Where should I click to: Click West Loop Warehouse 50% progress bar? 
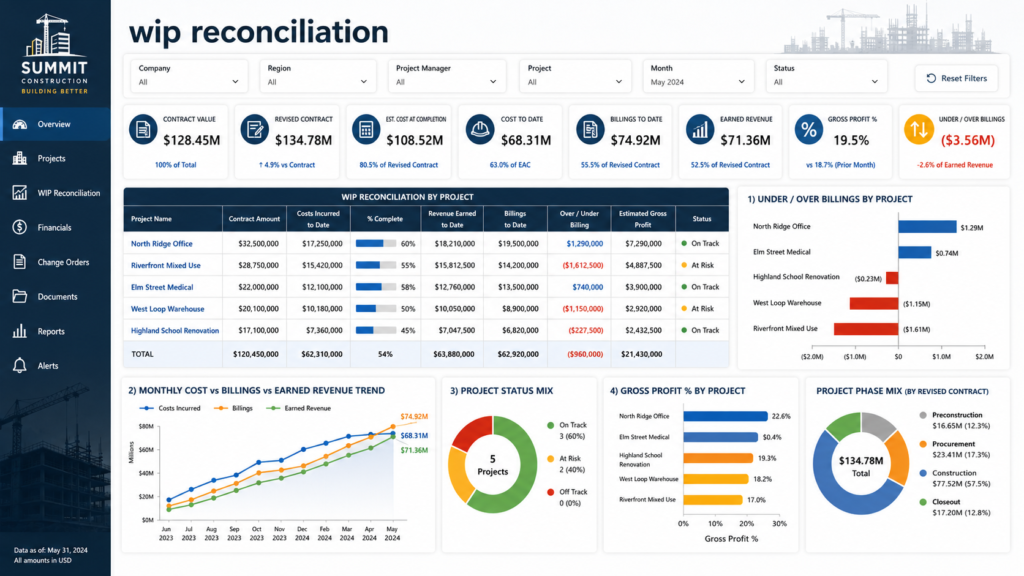click(376, 308)
